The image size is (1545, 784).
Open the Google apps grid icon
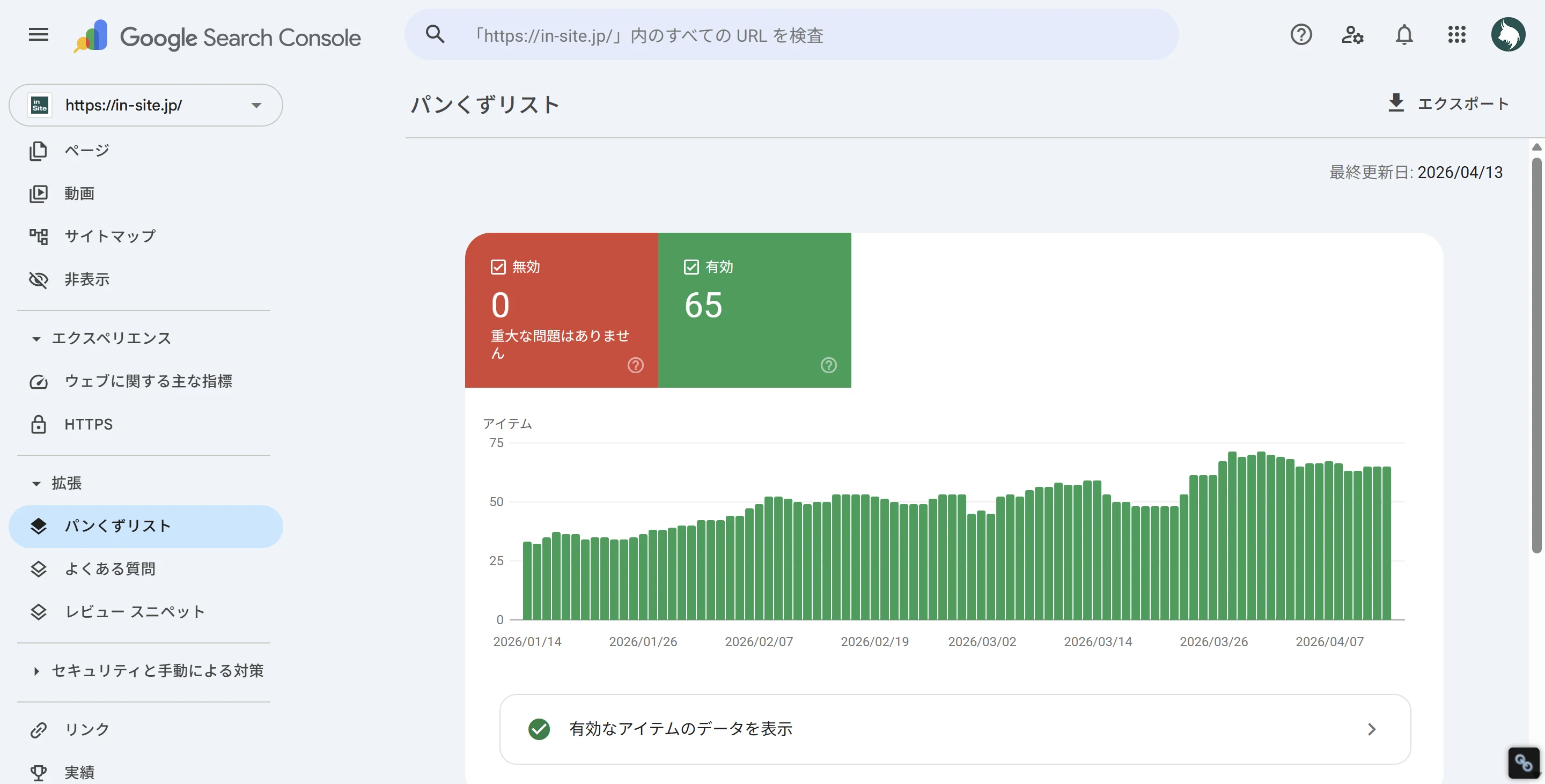[x=1456, y=35]
